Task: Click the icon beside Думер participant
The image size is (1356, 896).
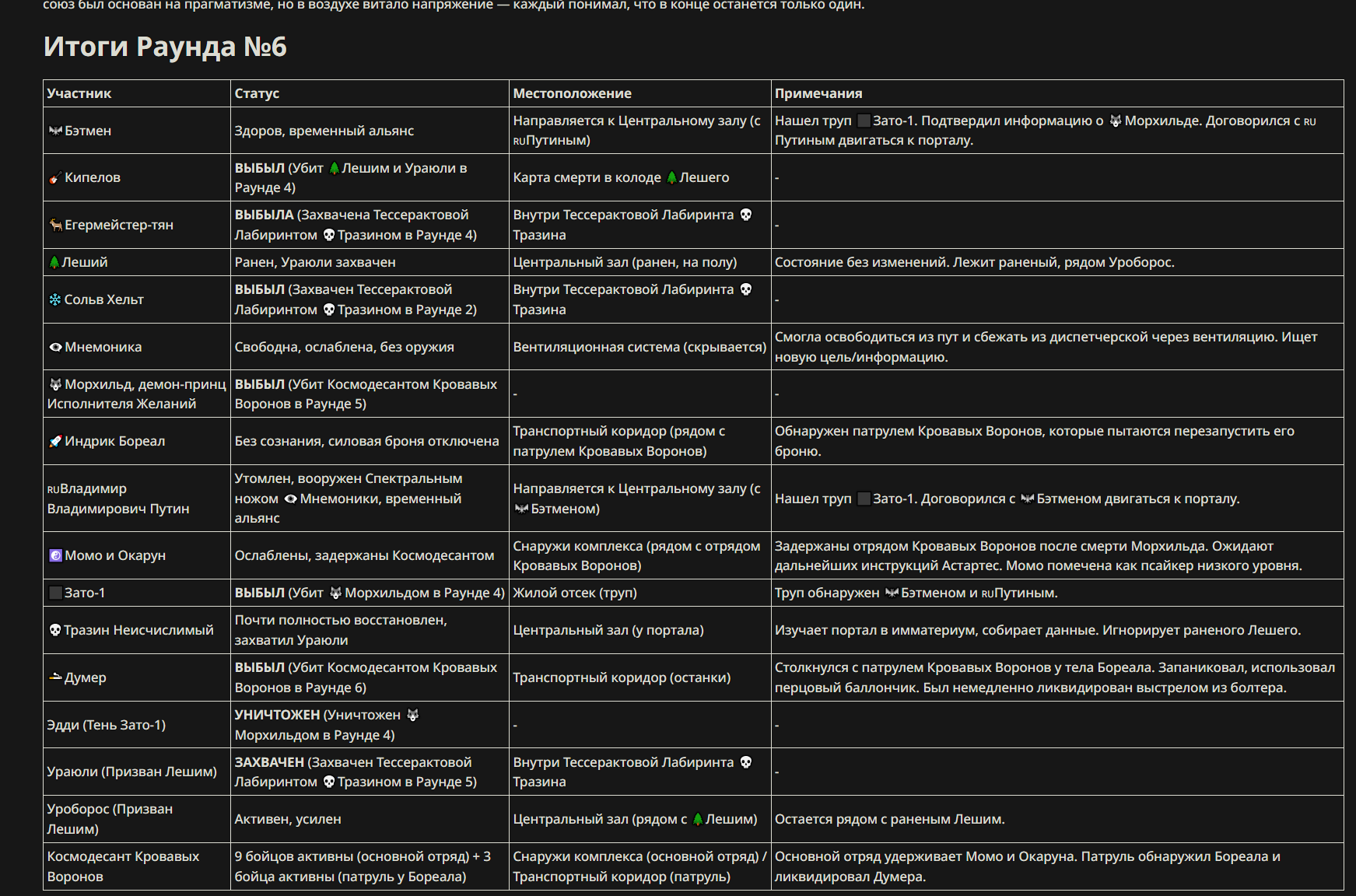Action: point(55,677)
